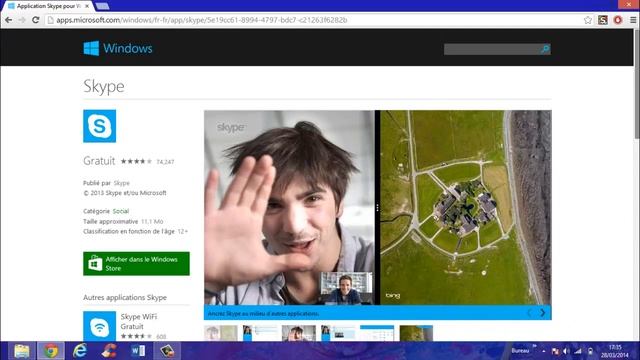Click the red extension icon in Chrome toolbar
Viewport: 640px width, 360px height.
(x=618, y=20)
